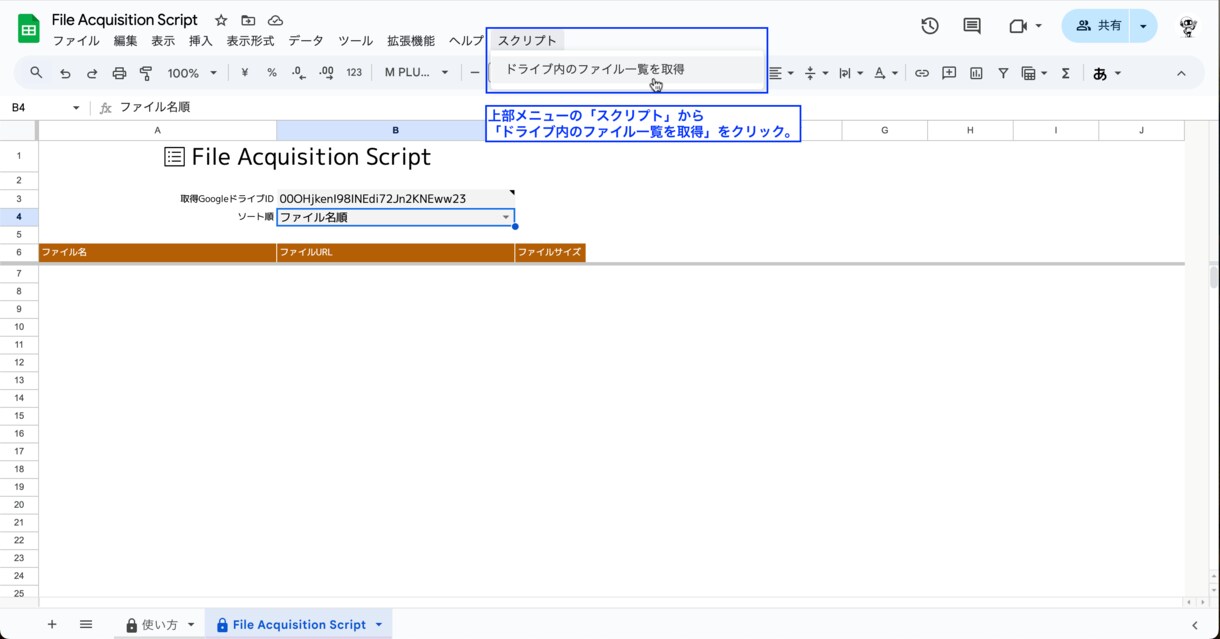The image size is (1220, 639).
Task: Click the formula bar showing ファイル名順
Action: (660, 107)
